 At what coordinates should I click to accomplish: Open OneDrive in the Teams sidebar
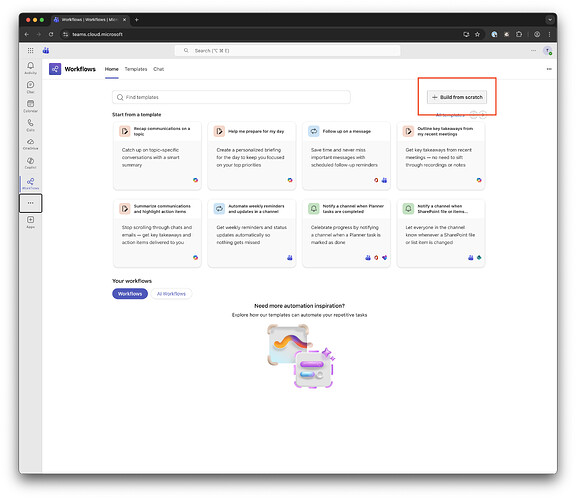30,144
